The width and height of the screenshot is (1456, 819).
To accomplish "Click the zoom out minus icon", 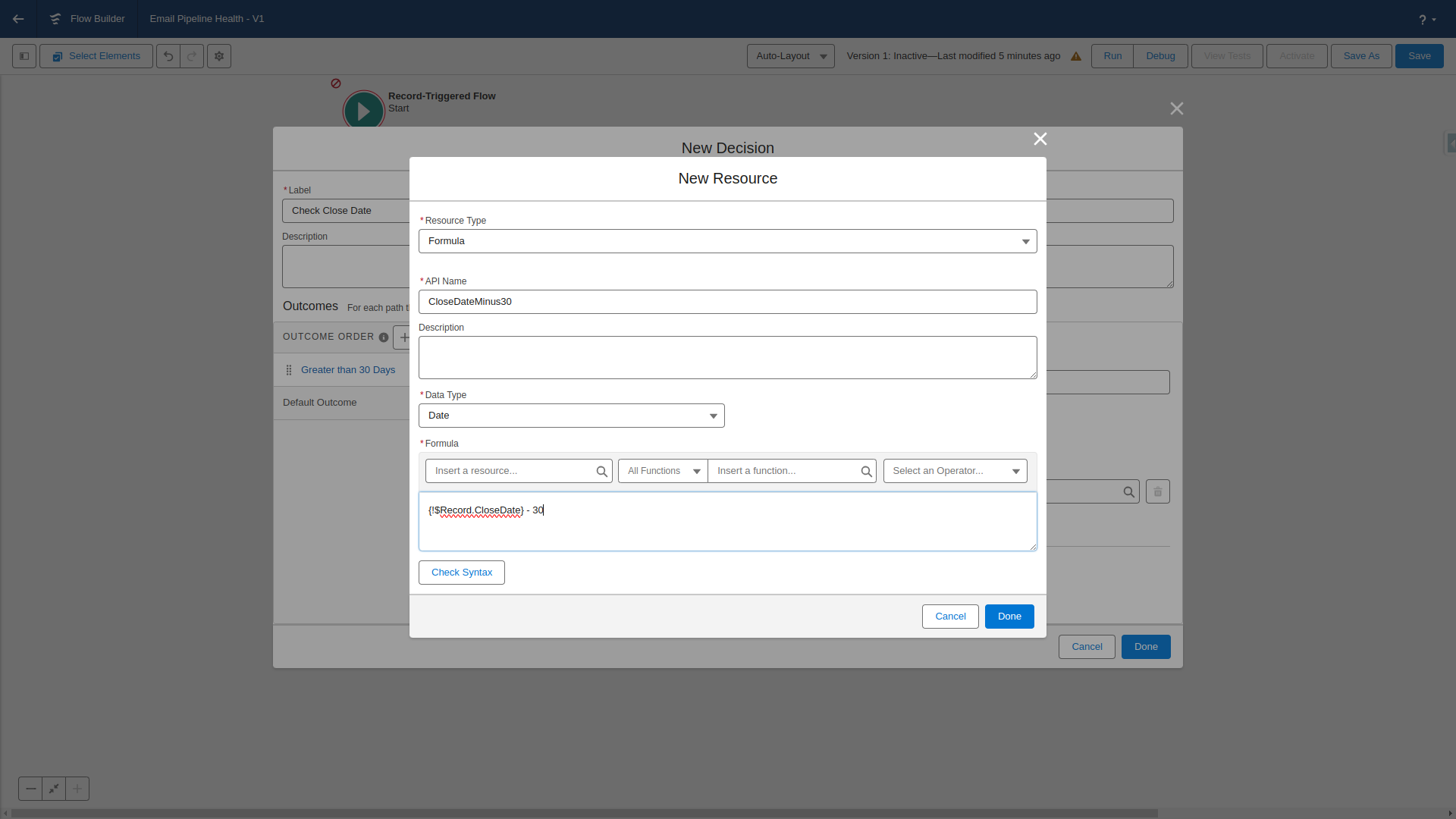I will pyautogui.click(x=30, y=789).
